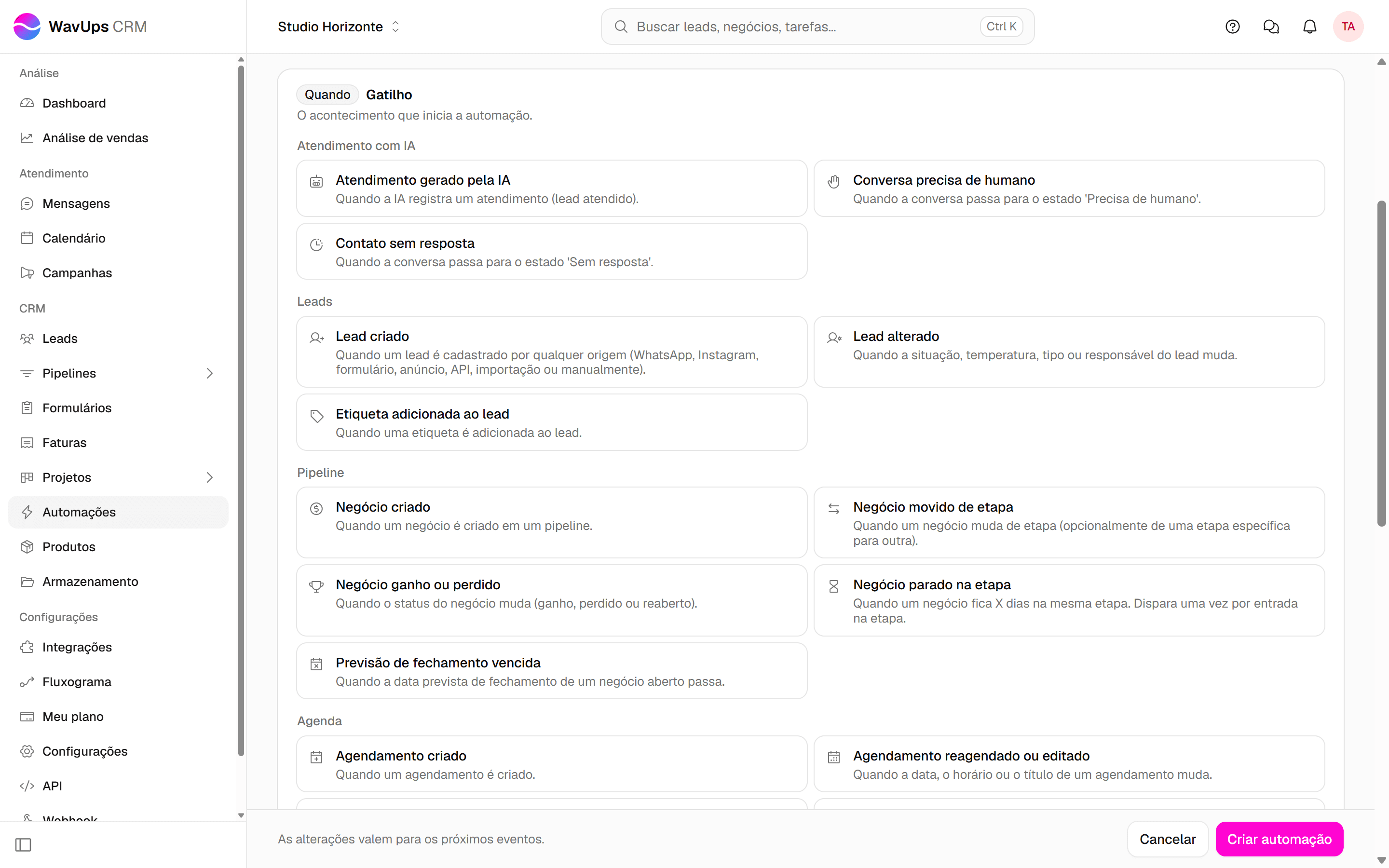Select Conversa precisa de humano trigger

coord(1069,188)
